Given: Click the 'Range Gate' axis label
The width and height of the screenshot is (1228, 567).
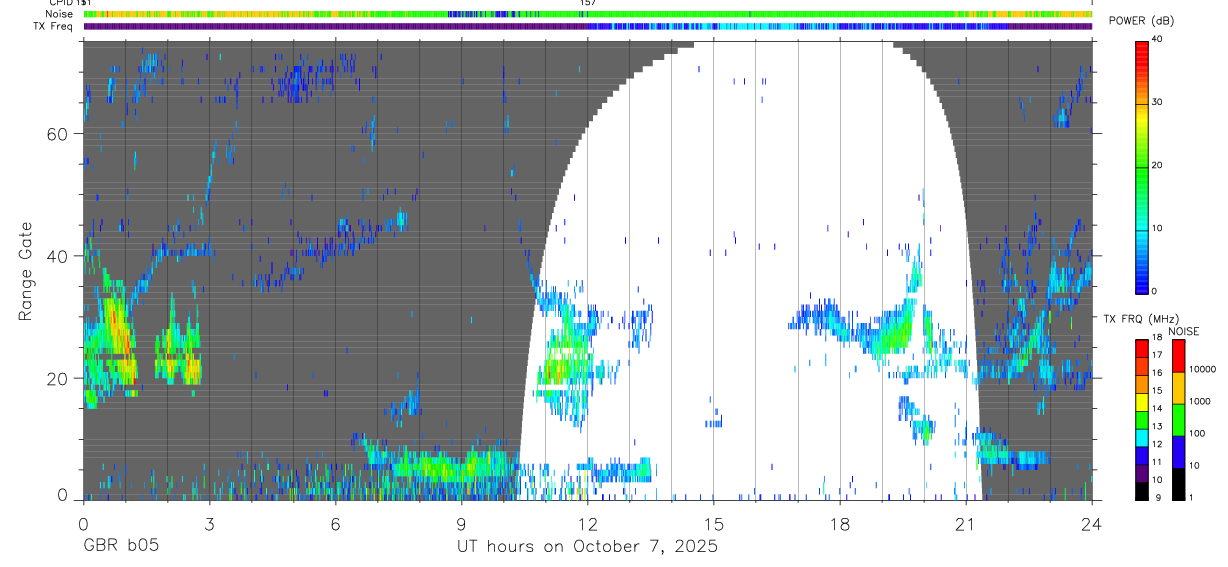Looking at the screenshot, I should point(26,271).
